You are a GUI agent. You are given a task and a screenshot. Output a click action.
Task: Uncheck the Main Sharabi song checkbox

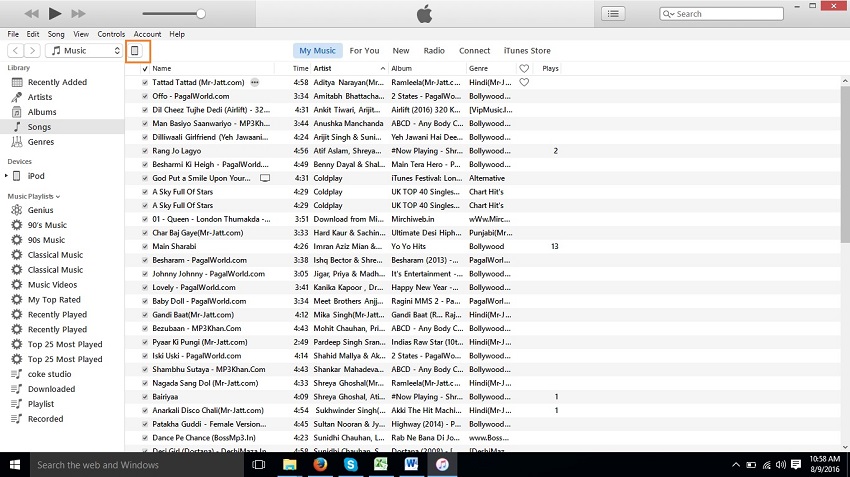tap(145, 246)
